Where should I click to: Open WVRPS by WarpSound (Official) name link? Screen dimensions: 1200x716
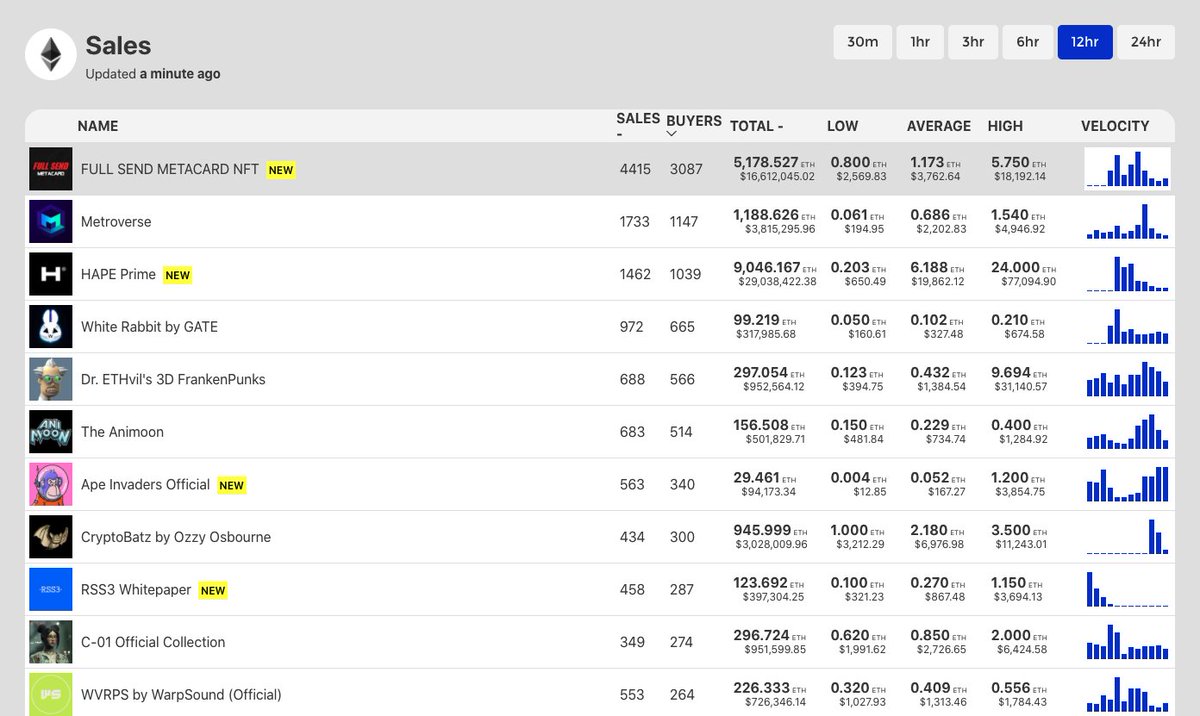click(181, 694)
